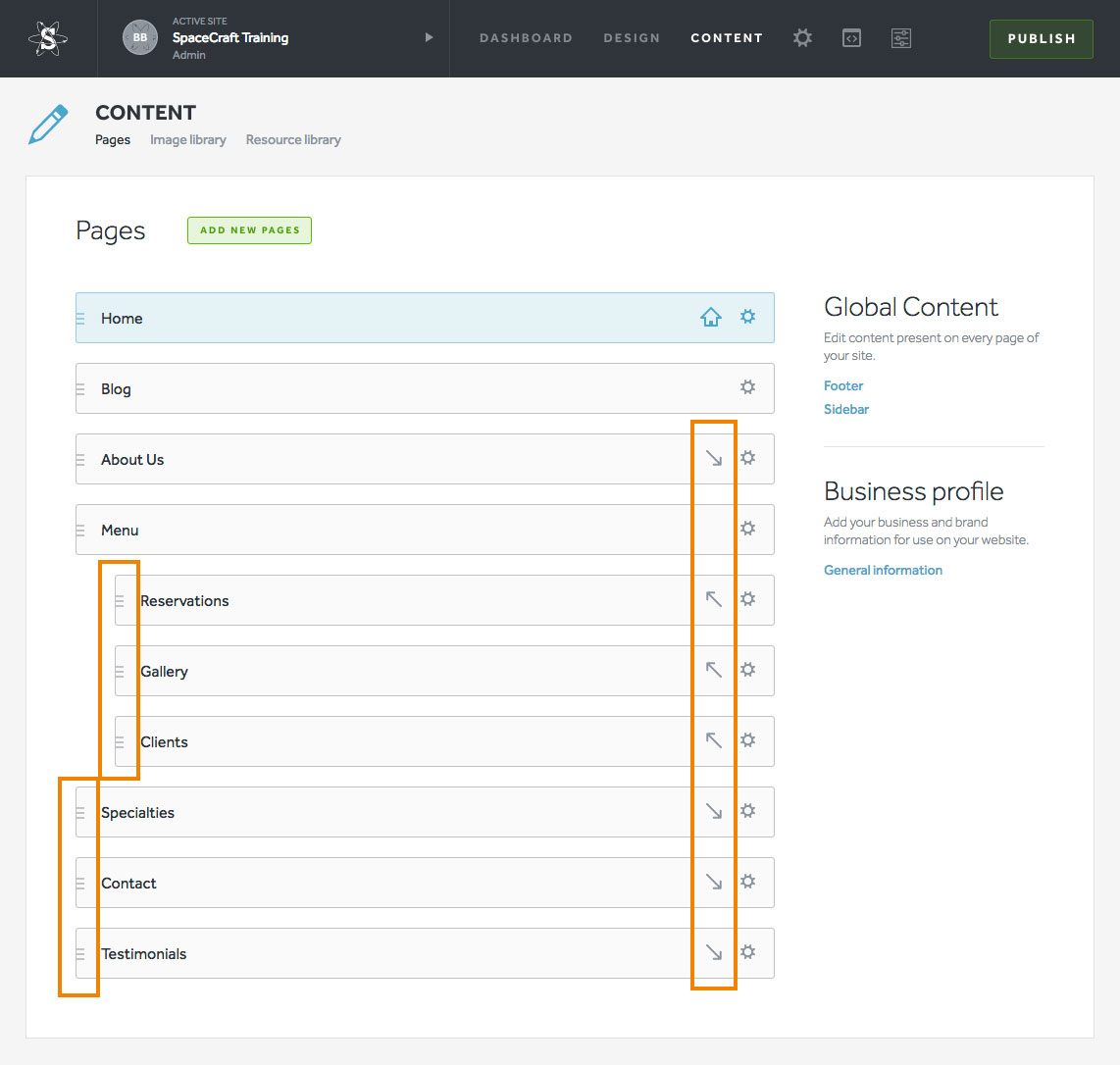This screenshot has height=1065, width=1120.
Task: Select the Testimonials page row
Action: [425, 953]
